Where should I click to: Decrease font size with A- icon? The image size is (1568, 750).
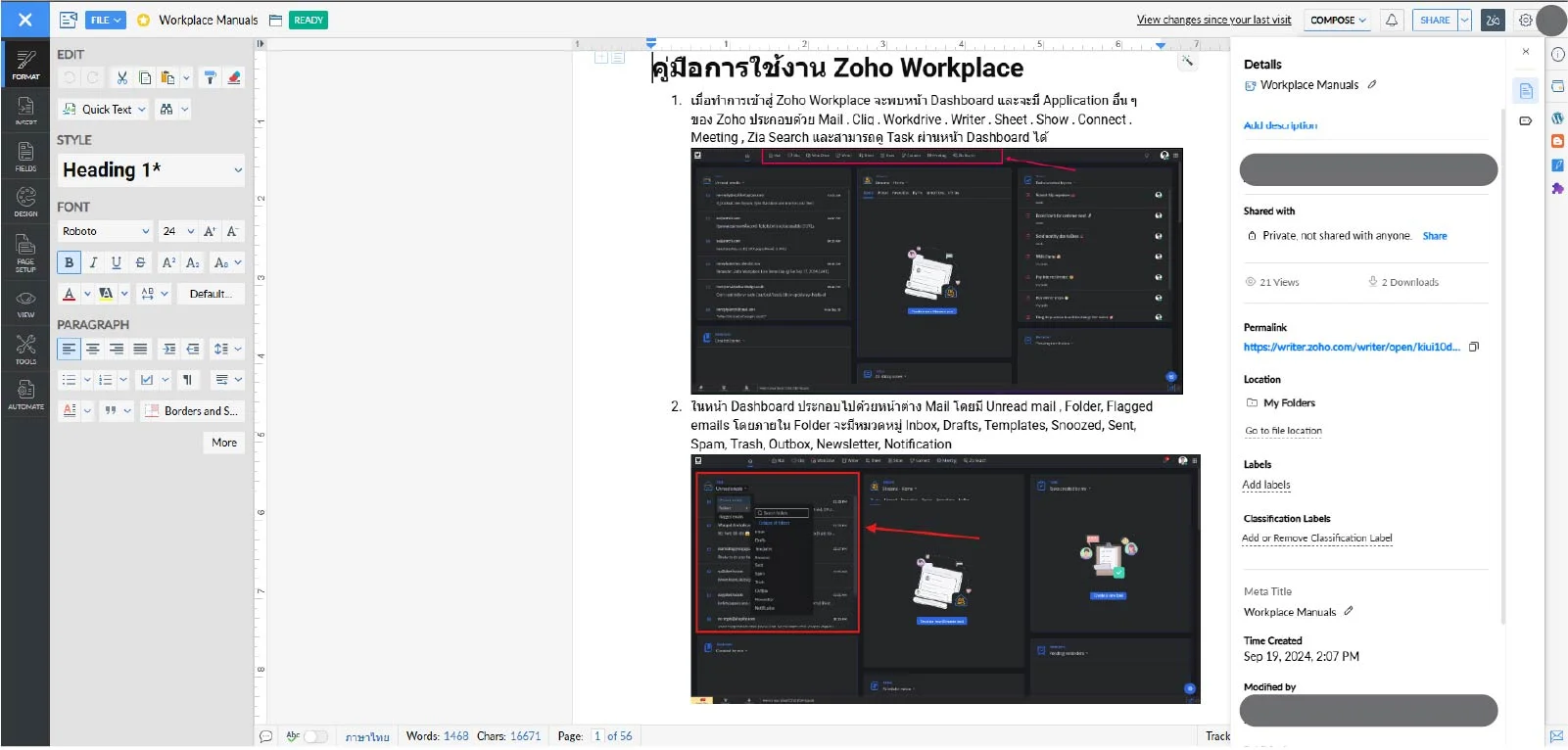coord(232,231)
